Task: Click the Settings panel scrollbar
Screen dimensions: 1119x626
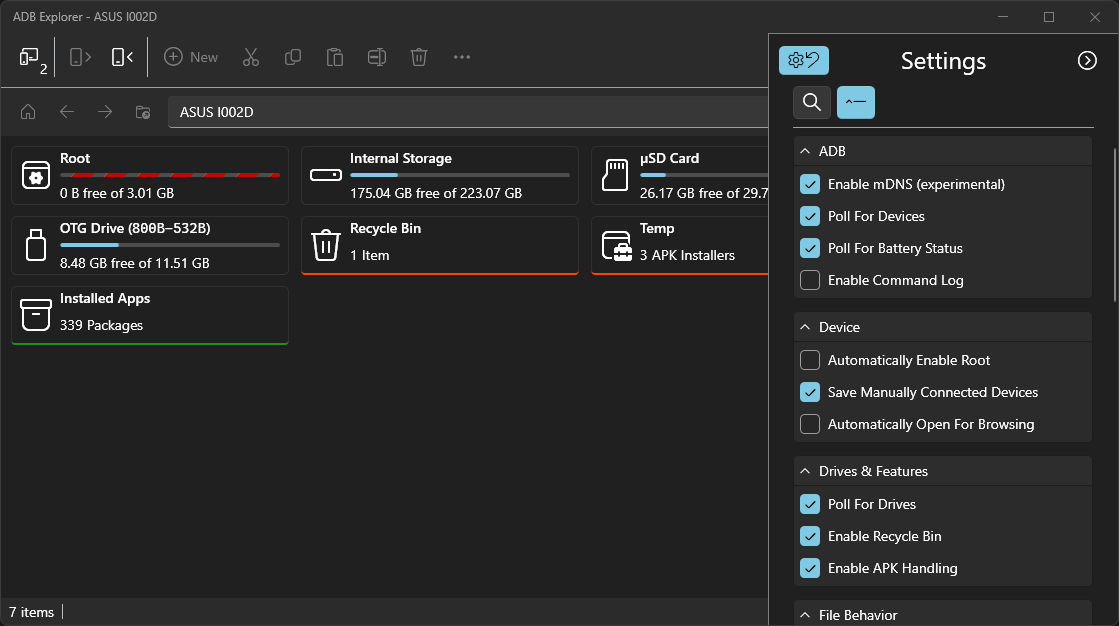Action: pyautogui.click(x=1115, y=224)
